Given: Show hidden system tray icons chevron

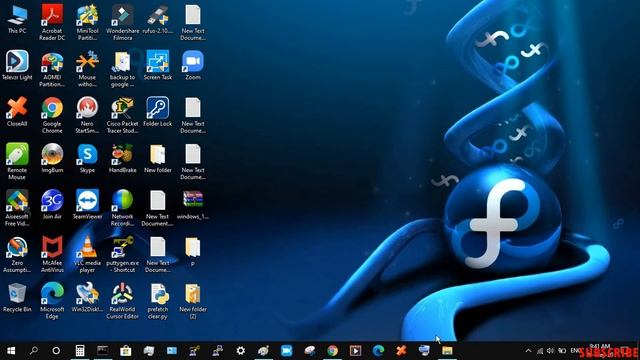Looking at the screenshot, I should [528, 351].
